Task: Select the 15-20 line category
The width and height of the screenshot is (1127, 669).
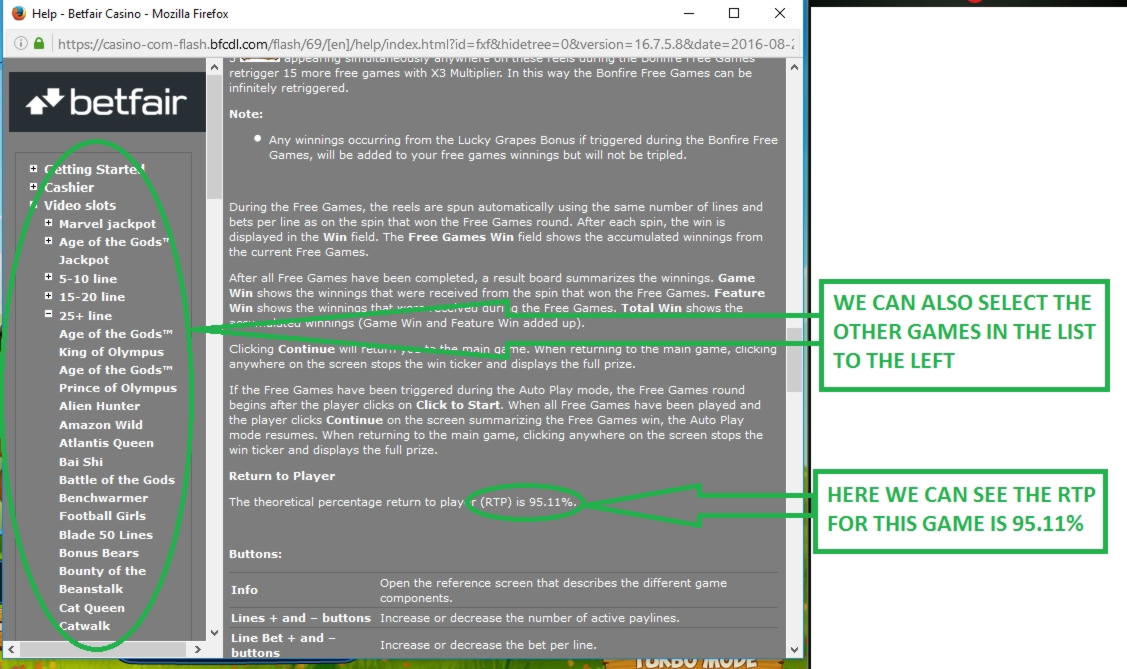Action: [92, 296]
